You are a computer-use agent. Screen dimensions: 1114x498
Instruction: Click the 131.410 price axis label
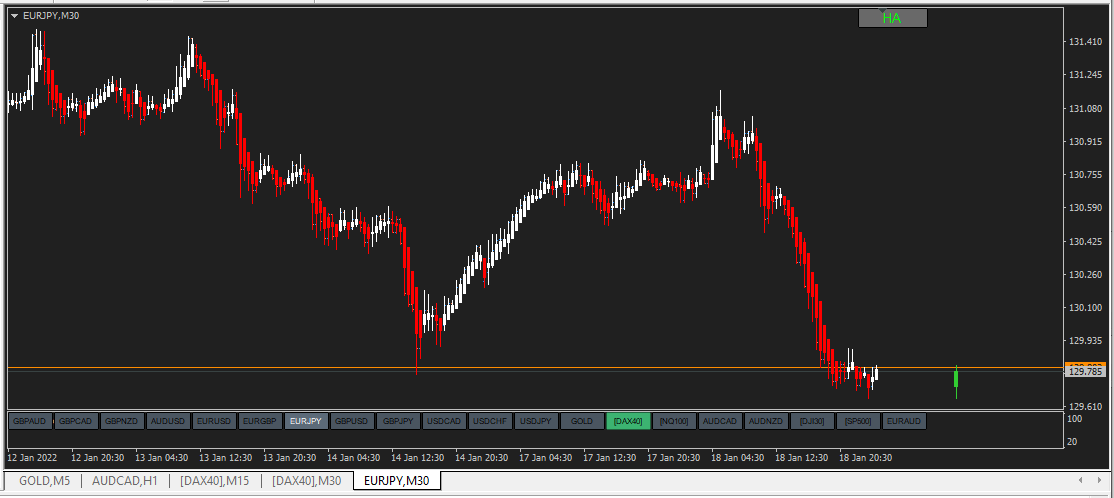(x=1085, y=43)
